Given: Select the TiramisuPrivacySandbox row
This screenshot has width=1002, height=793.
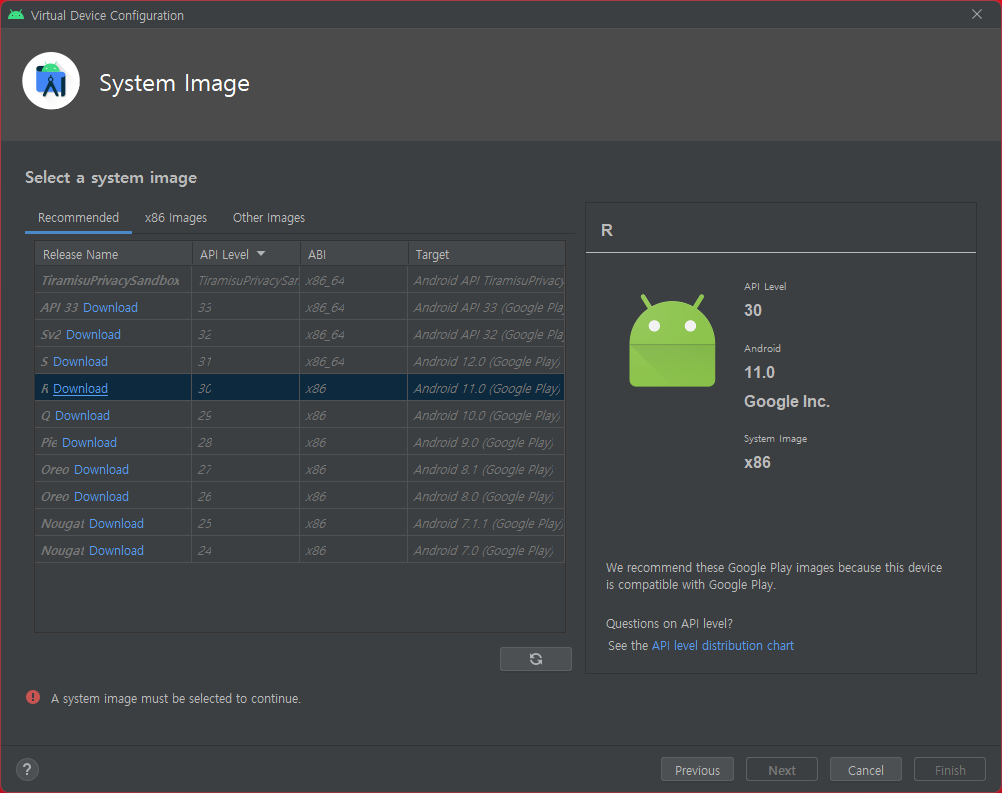Looking at the screenshot, I should point(300,281).
